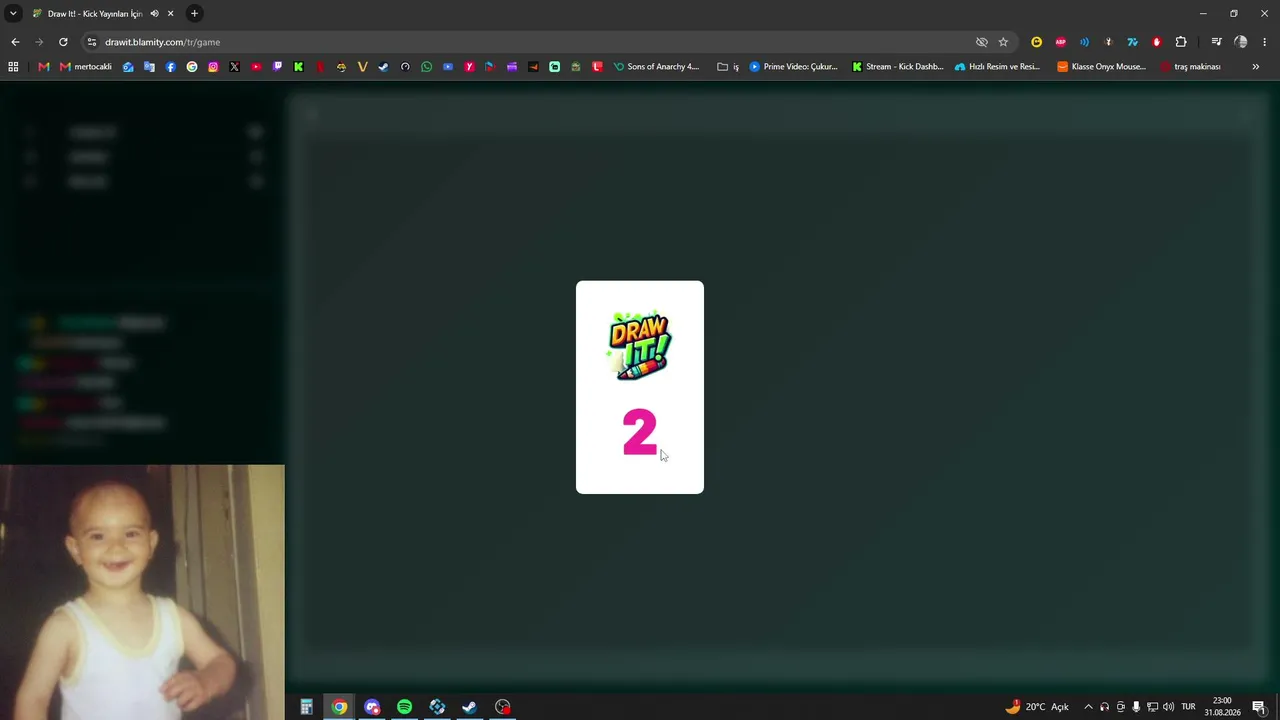Viewport: 1280px width, 720px height.
Task: Open the Chrome three-dot menu
Action: tap(1265, 42)
